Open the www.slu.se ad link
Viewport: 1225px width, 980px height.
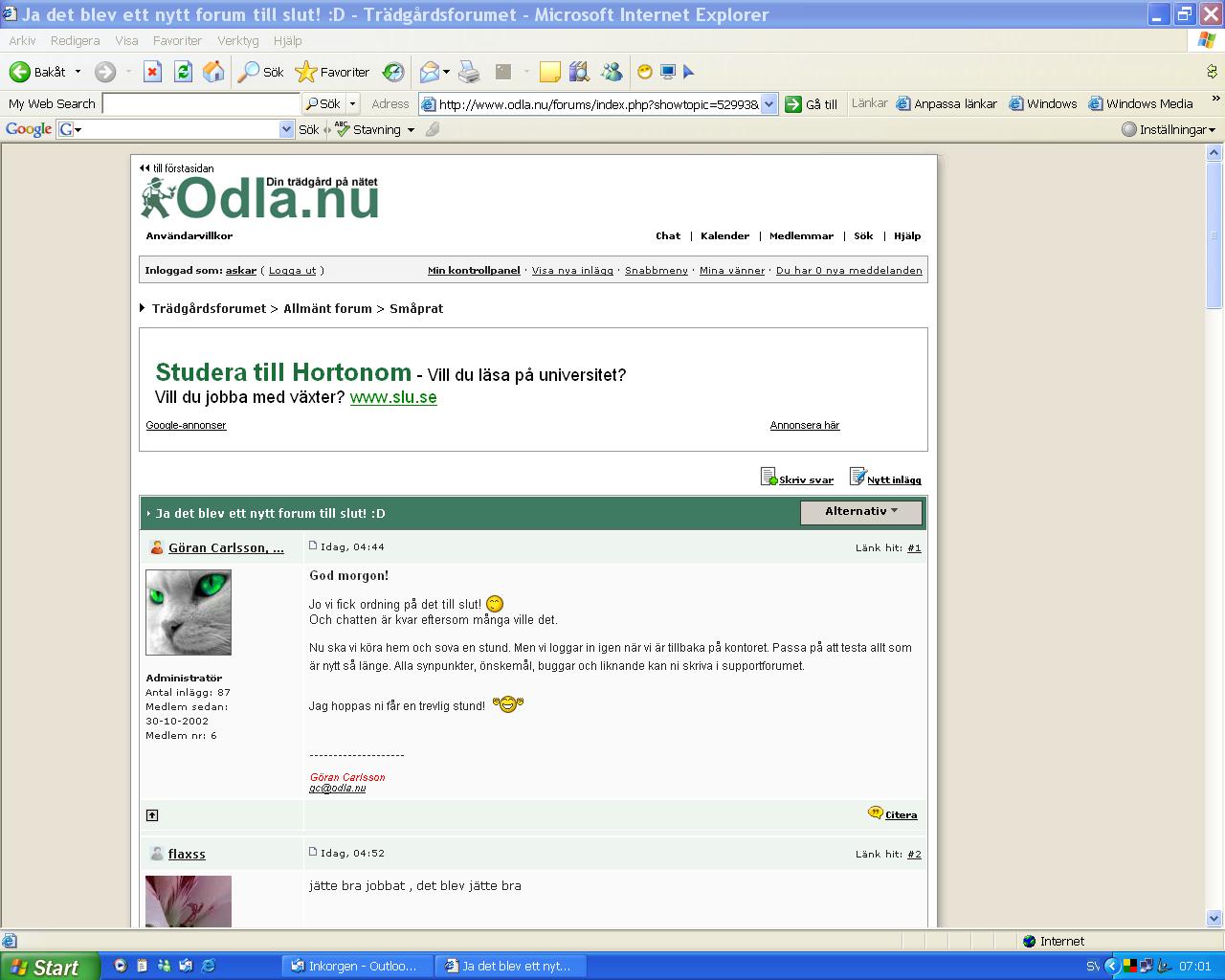(x=393, y=397)
